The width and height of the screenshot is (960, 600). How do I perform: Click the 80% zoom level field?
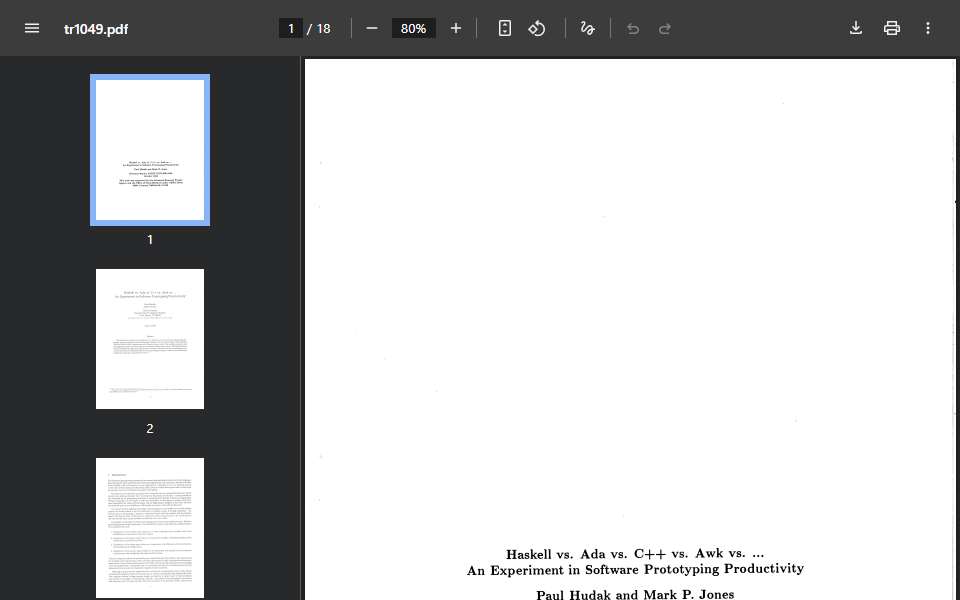[413, 28]
